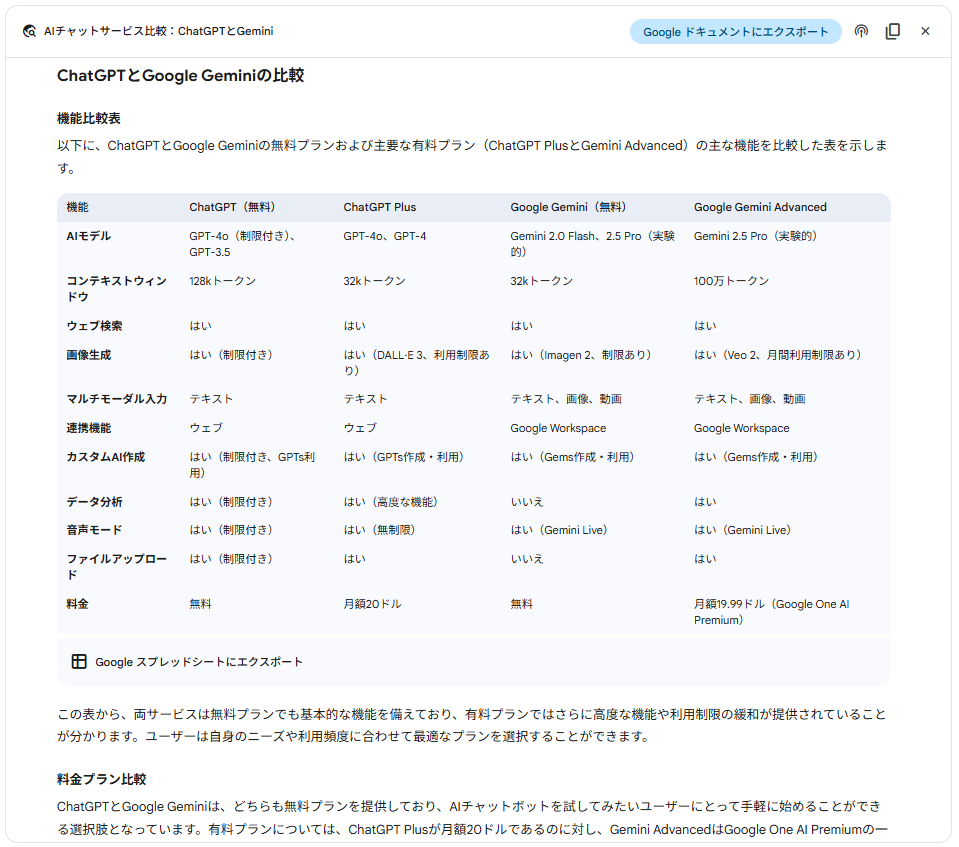Click the cell はい（無制限）

point(379,530)
